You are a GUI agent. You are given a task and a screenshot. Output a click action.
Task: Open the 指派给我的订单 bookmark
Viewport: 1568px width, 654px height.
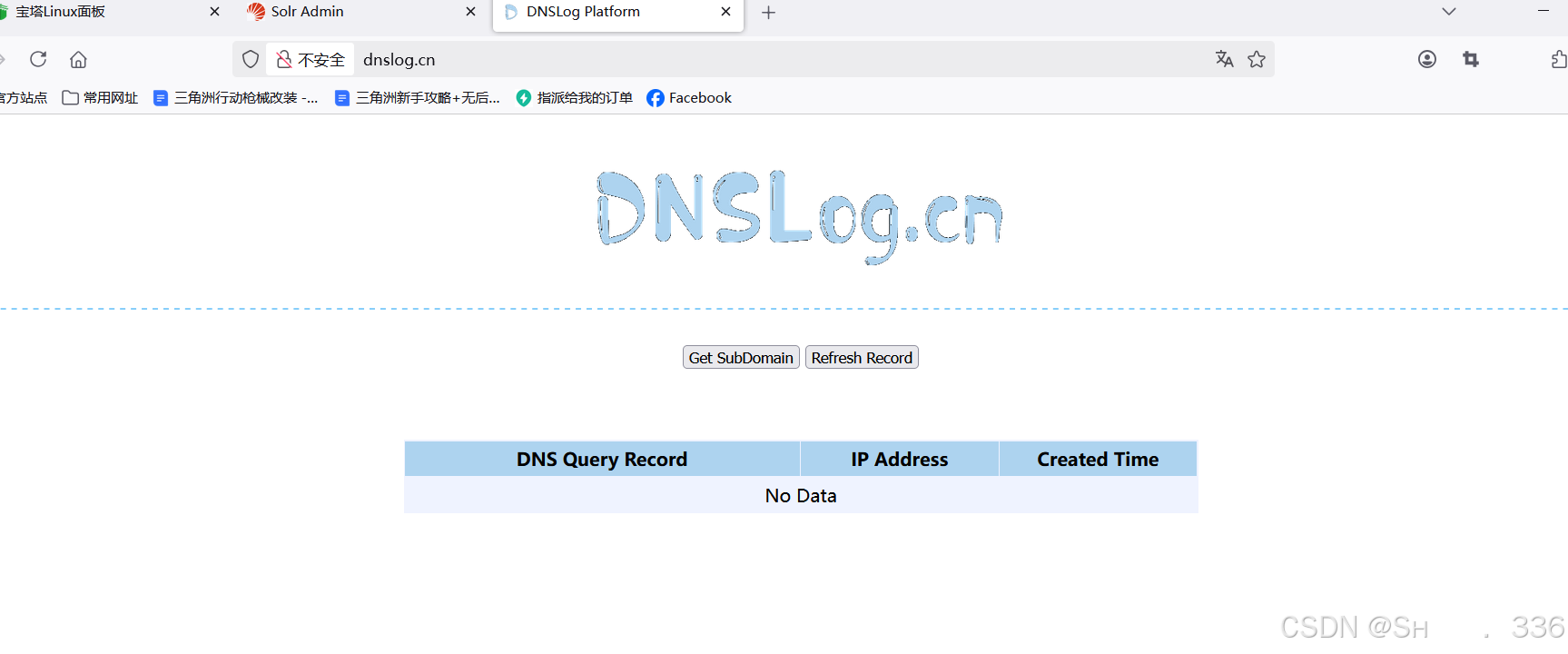click(574, 97)
